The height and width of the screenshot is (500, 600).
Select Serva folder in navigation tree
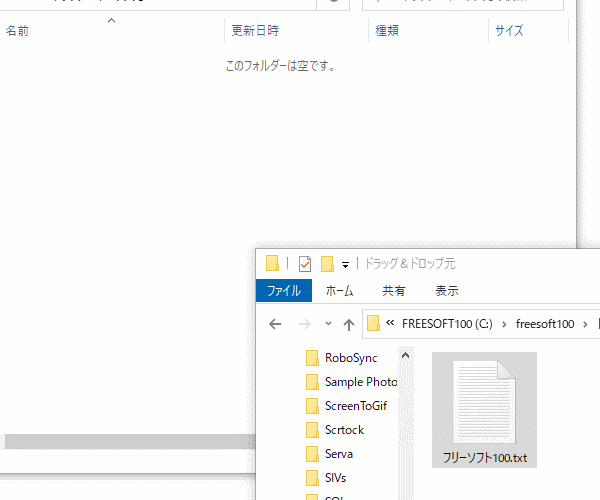coord(339,454)
